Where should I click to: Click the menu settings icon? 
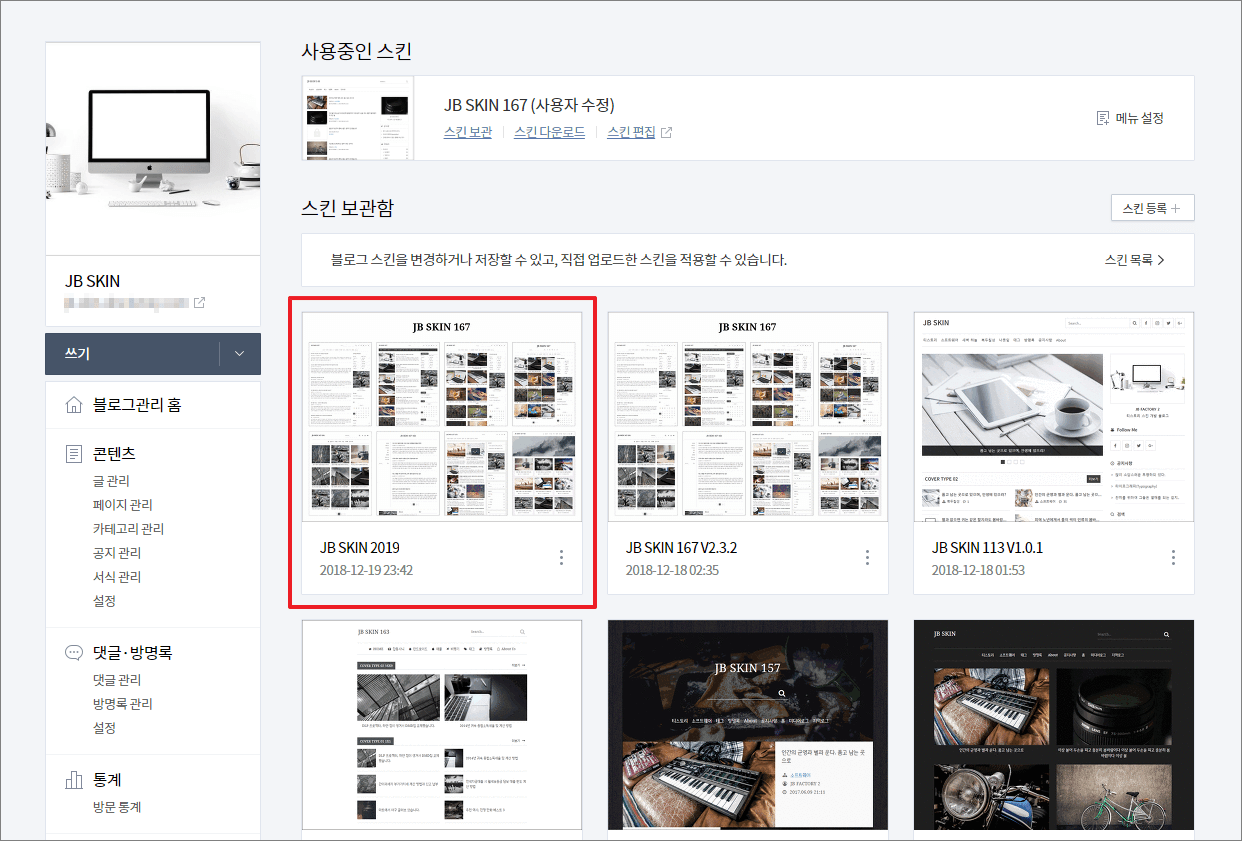(1103, 118)
